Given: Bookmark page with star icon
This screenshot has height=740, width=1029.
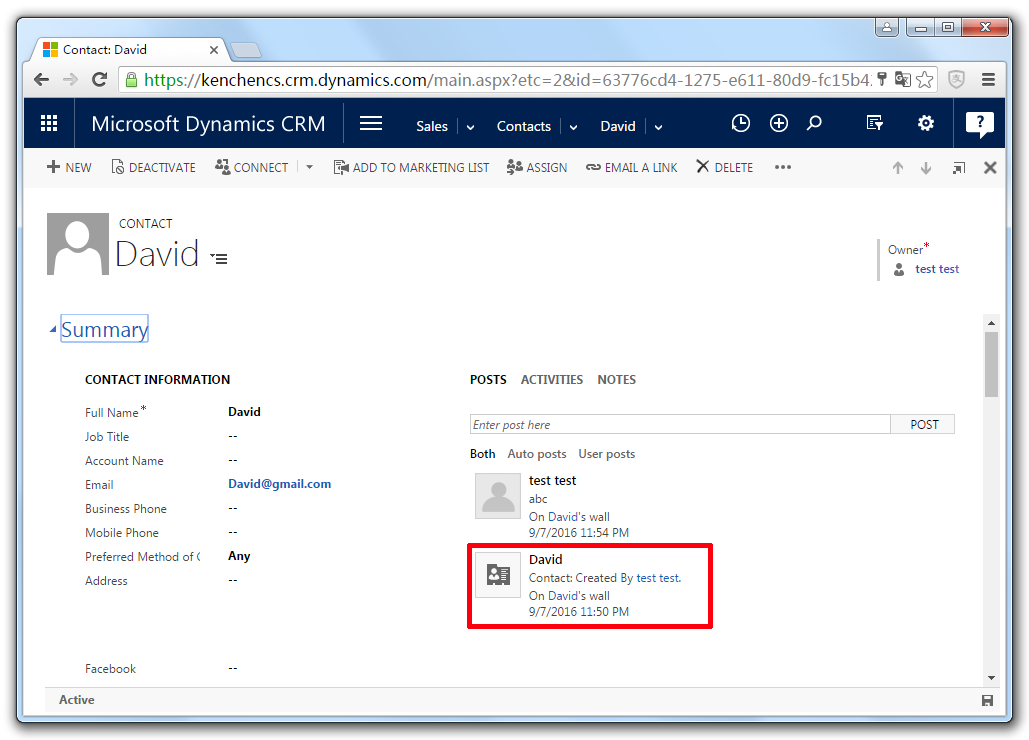Looking at the screenshot, I should pos(925,79).
